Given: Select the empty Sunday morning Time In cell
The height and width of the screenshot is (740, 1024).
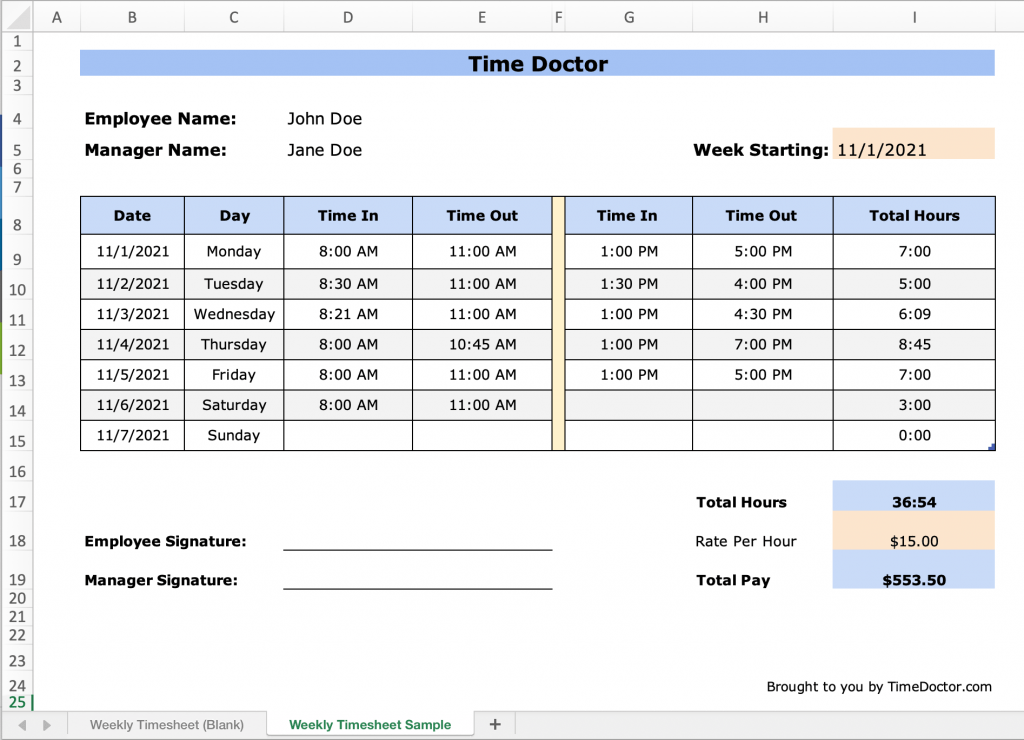Looking at the screenshot, I should pyautogui.click(x=348, y=435).
